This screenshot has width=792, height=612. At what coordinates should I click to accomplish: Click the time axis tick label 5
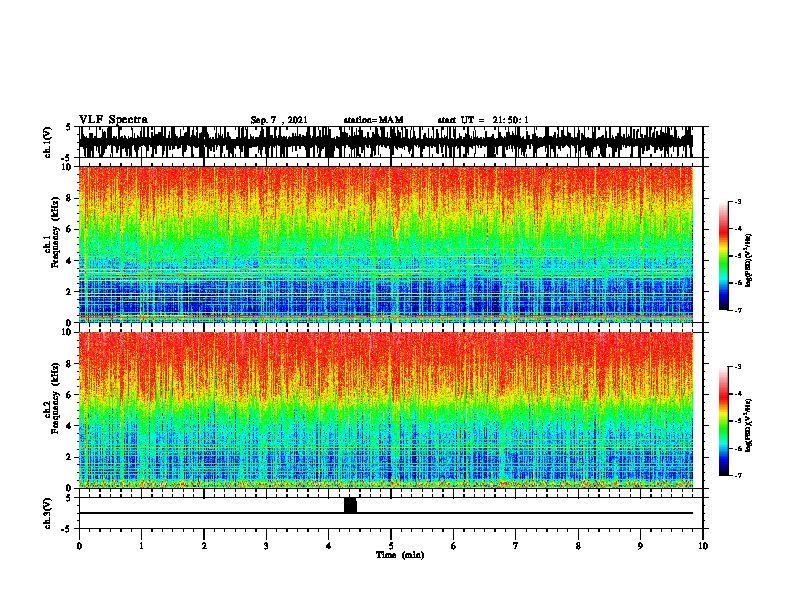click(x=391, y=546)
